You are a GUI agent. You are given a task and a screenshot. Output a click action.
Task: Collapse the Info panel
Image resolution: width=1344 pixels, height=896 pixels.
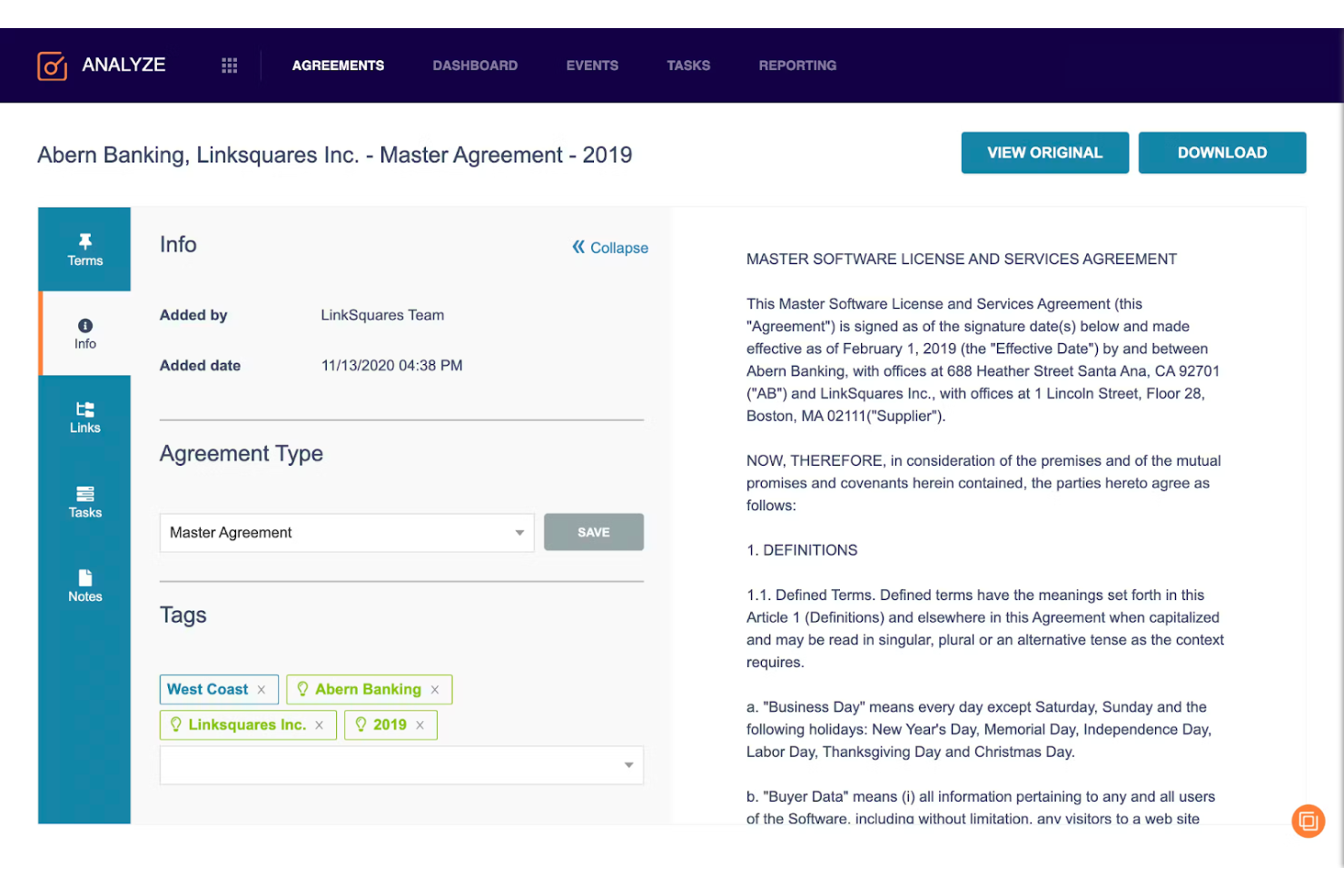click(609, 247)
